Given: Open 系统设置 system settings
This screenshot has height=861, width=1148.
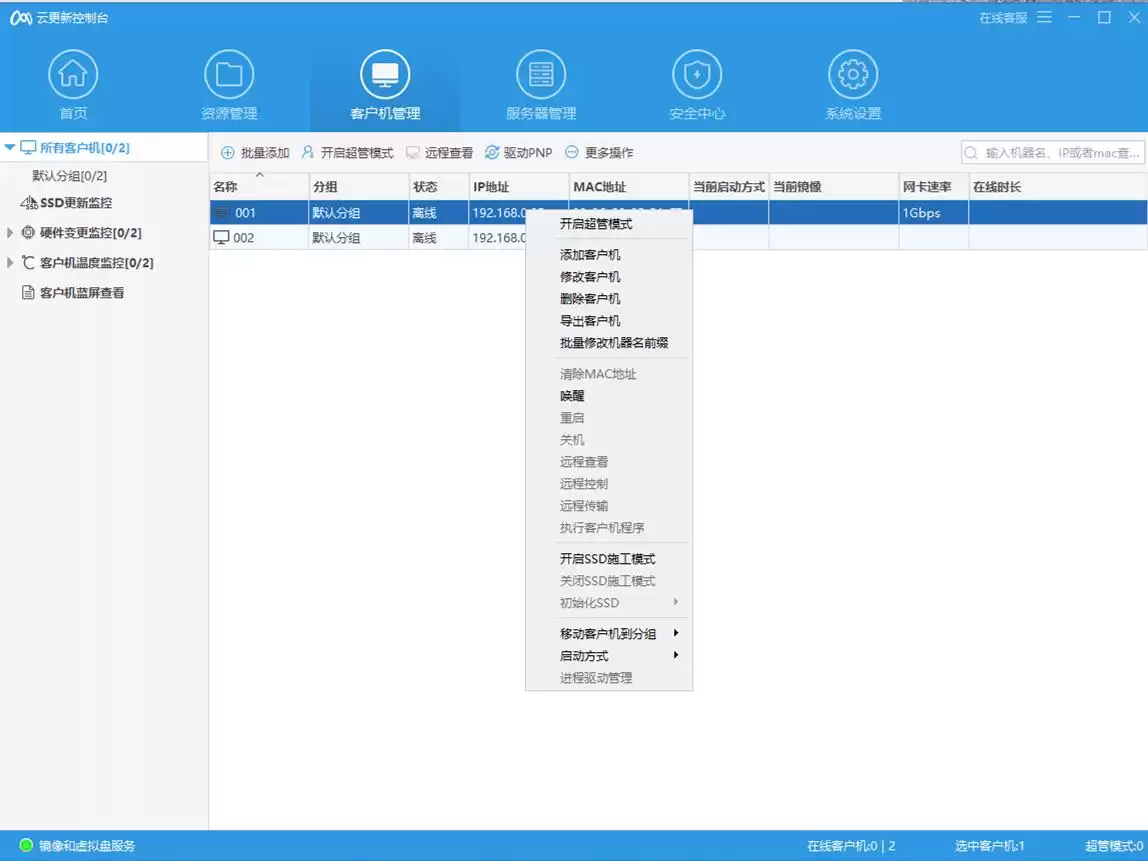Looking at the screenshot, I should point(852,83).
